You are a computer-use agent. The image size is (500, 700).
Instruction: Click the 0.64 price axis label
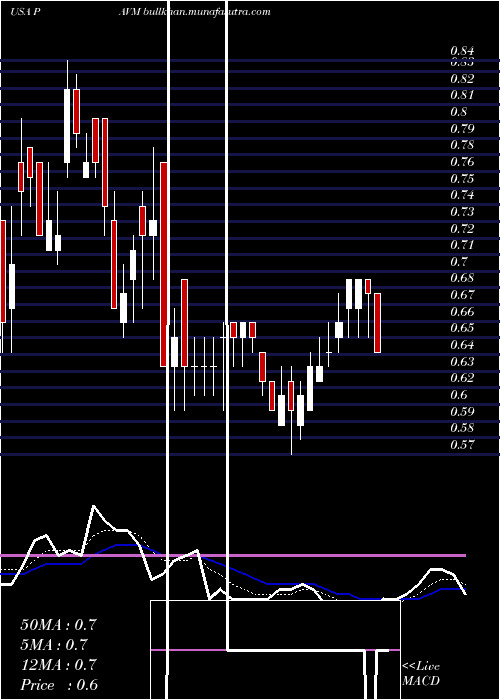point(462,345)
